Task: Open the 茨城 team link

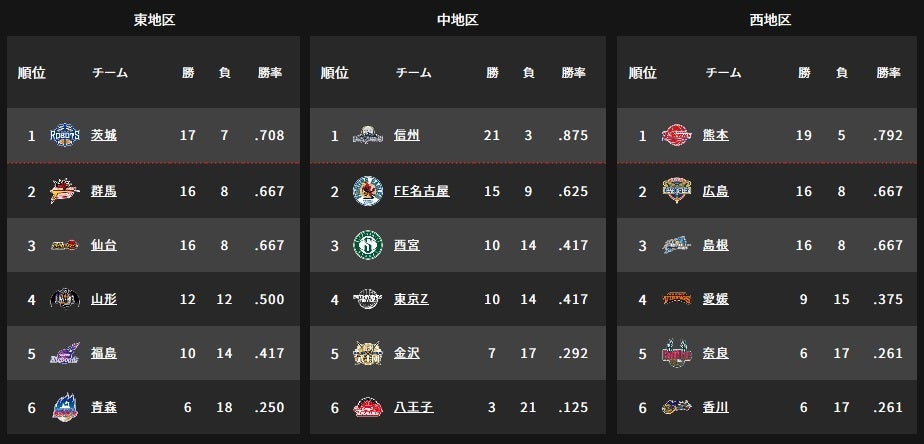Action: (104, 135)
